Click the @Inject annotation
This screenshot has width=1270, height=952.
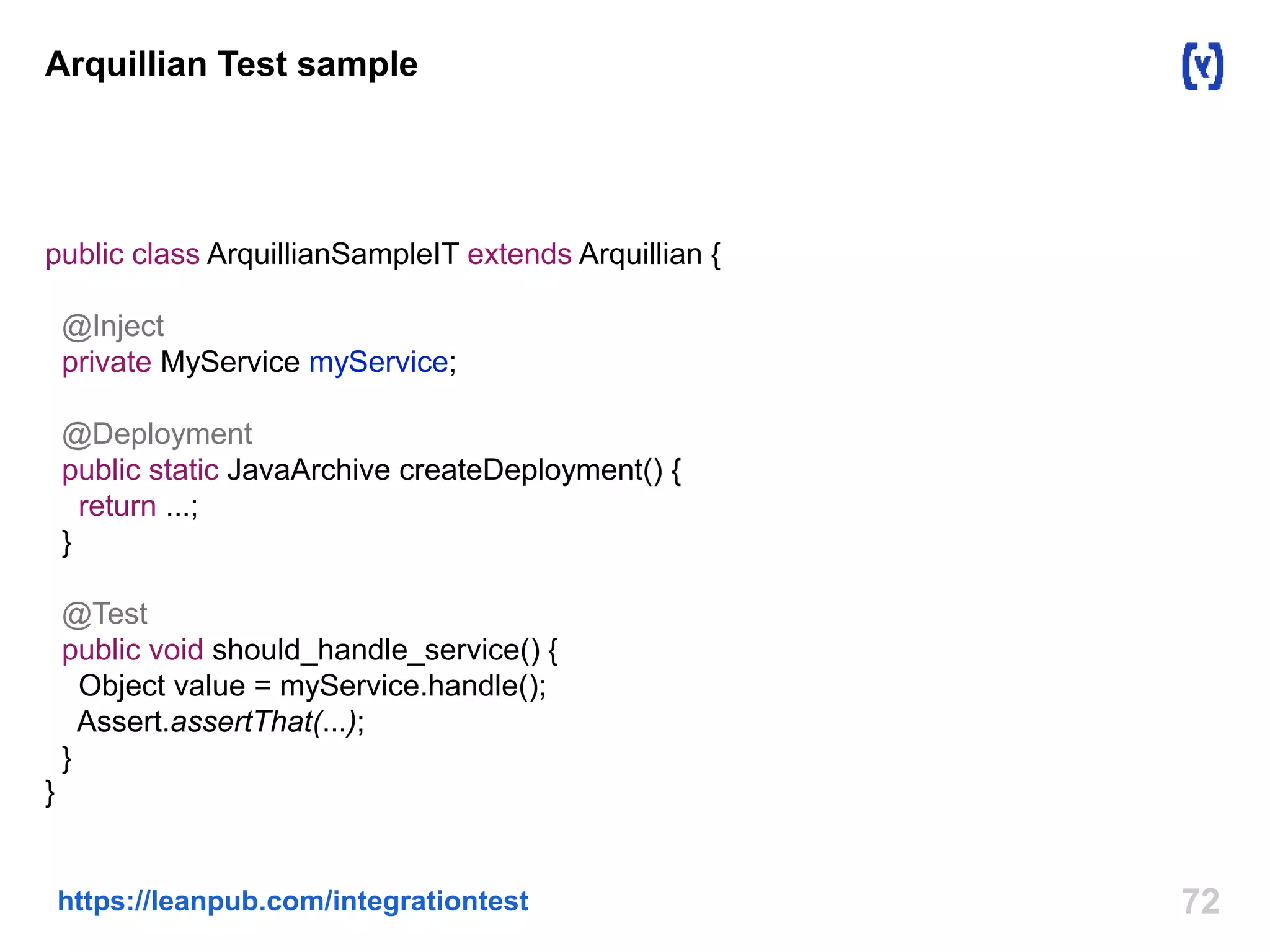click(x=113, y=326)
